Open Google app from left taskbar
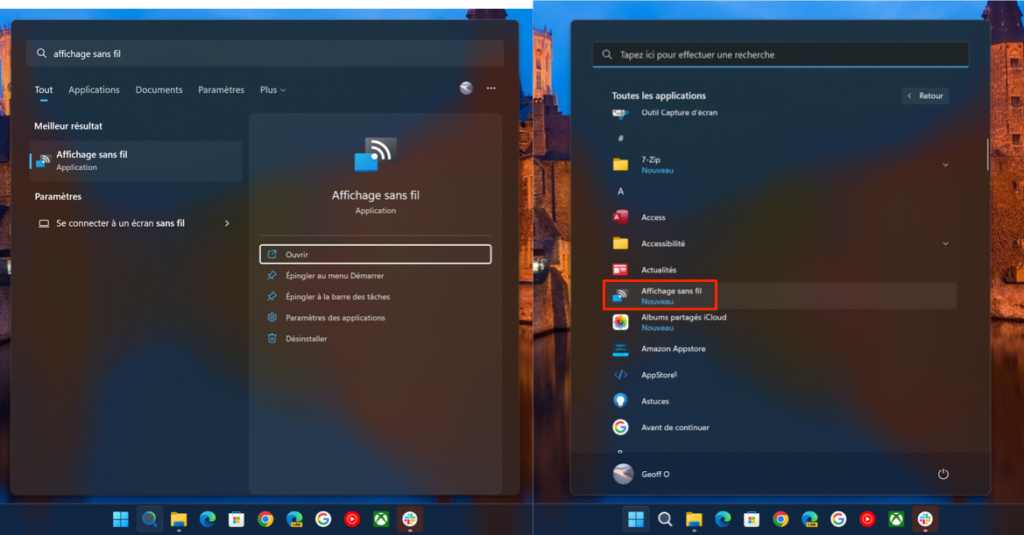The image size is (1024, 535). pos(323,519)
